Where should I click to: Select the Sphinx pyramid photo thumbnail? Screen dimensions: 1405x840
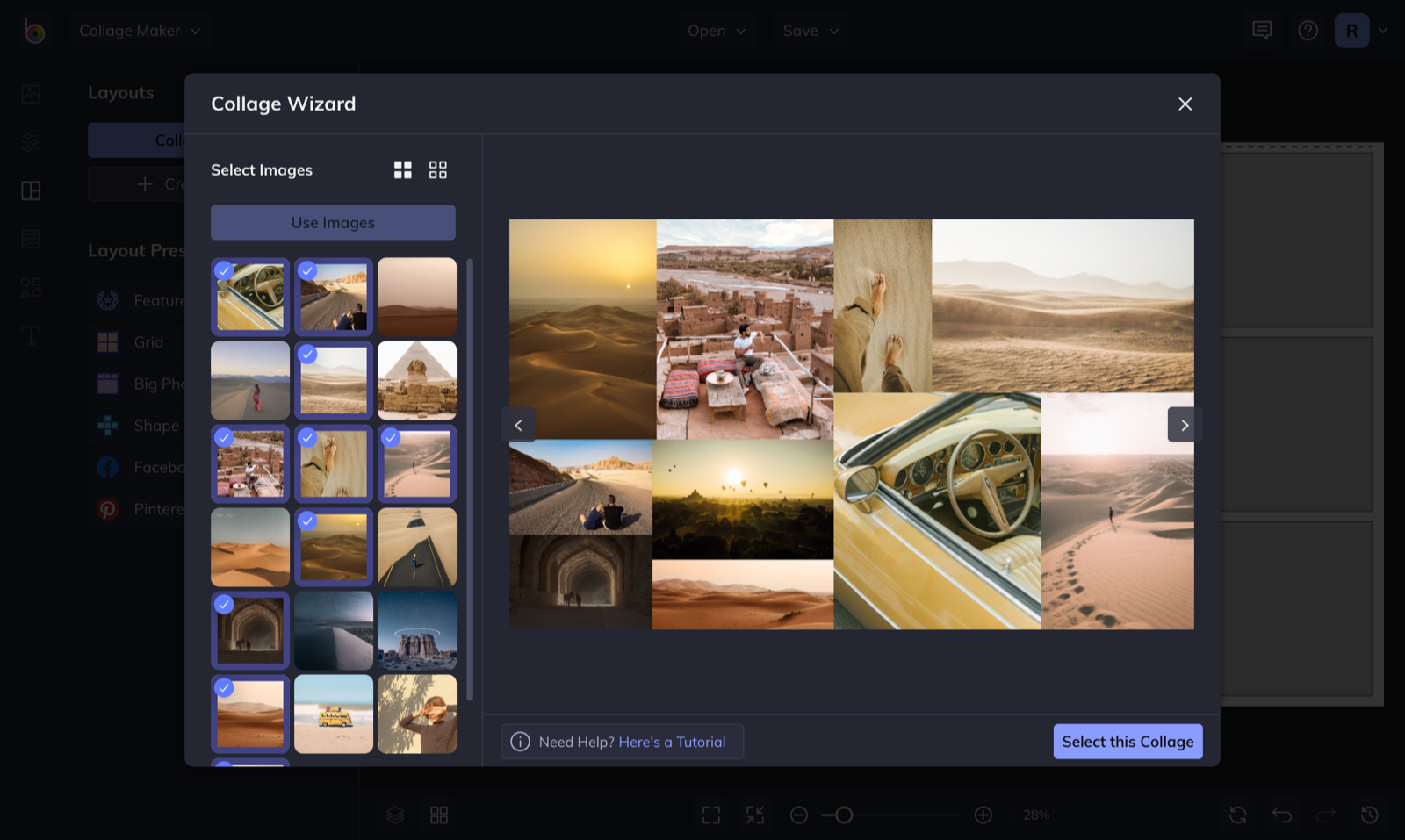tap(417, 380)
